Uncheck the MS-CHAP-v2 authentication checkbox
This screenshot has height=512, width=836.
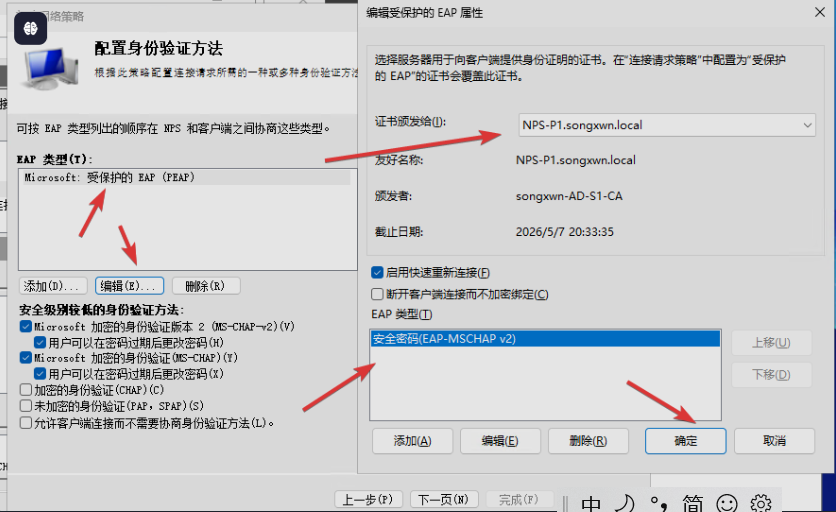click(26, 326)
